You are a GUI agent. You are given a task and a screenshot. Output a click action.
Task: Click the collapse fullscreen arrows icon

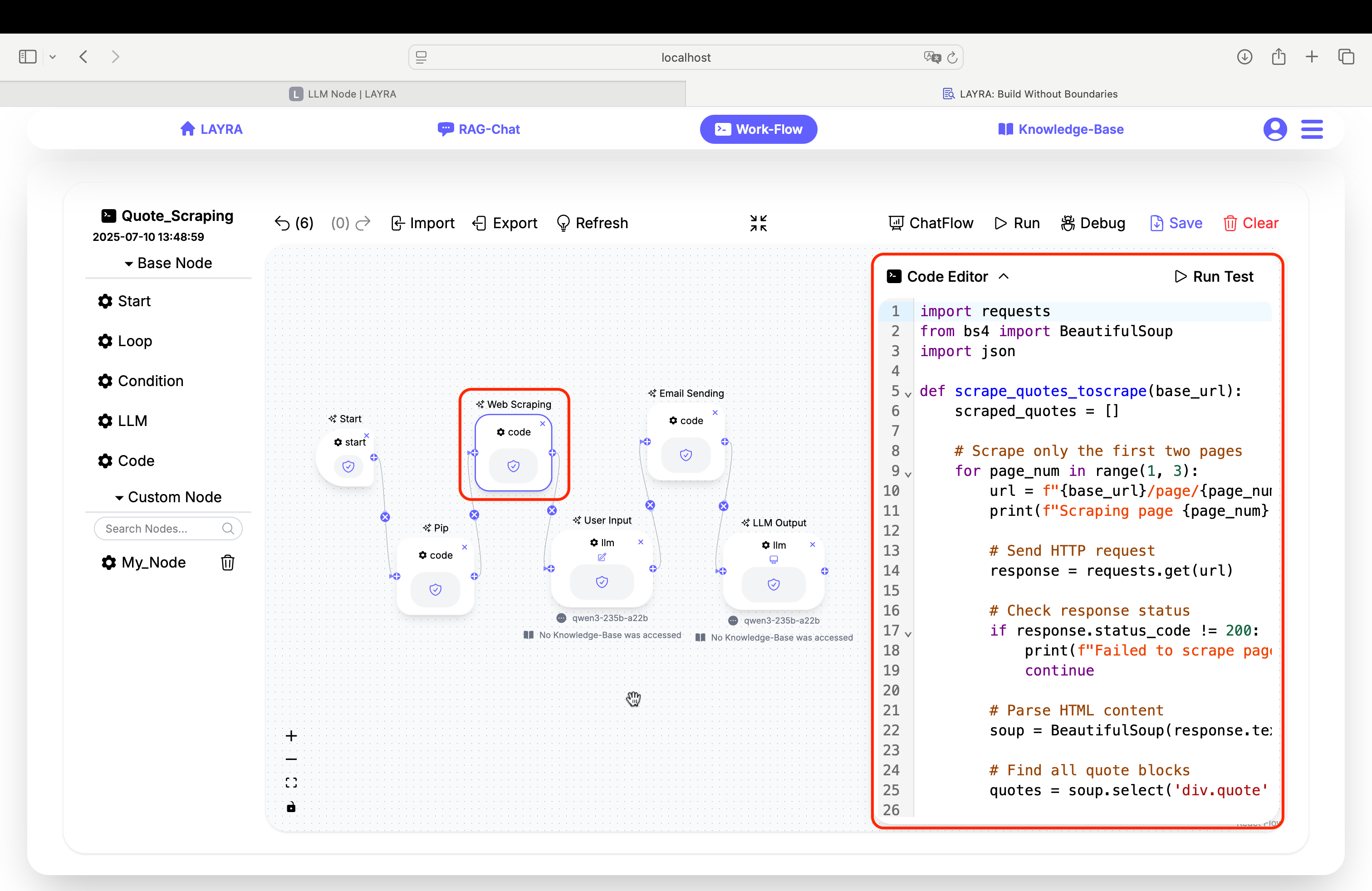759,223
